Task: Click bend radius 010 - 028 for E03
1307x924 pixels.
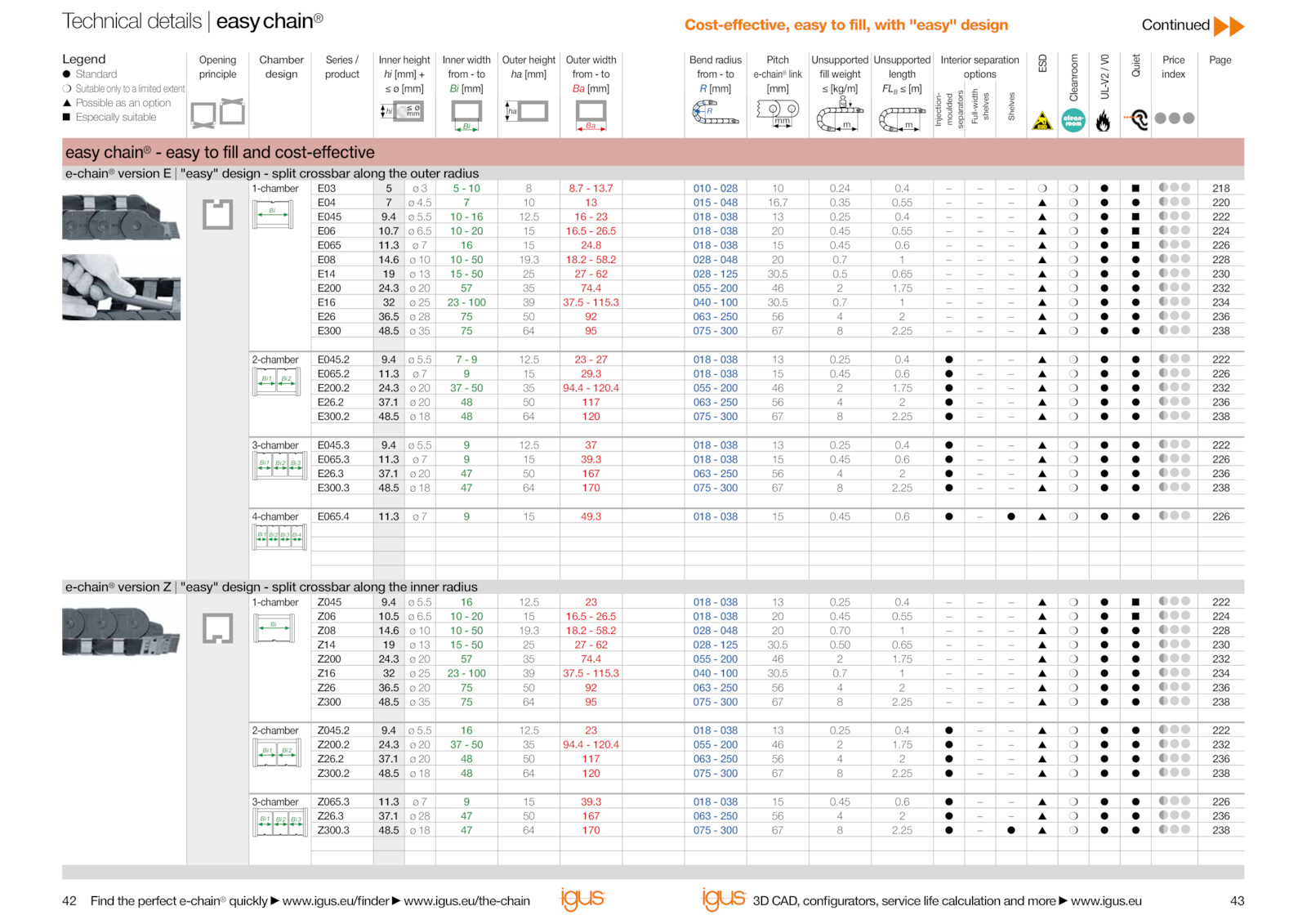Action: coord(716,189)
